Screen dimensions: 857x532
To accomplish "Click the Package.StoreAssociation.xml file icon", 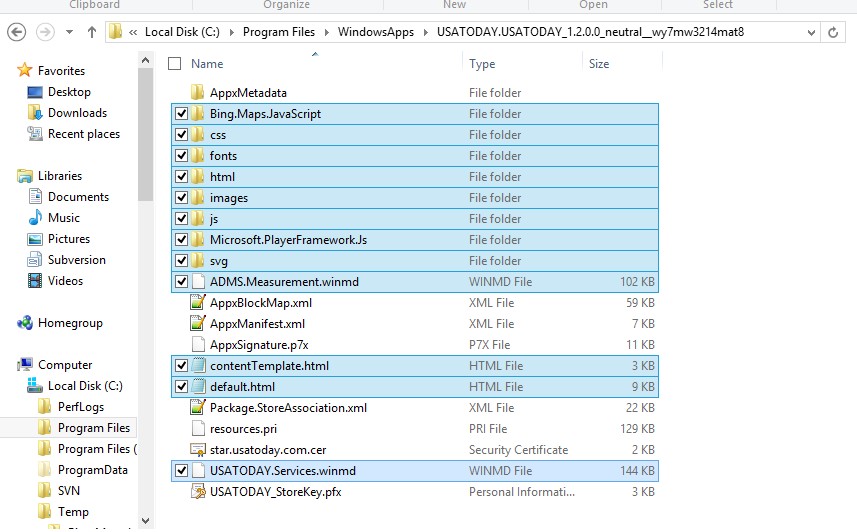I will [197, 407].
